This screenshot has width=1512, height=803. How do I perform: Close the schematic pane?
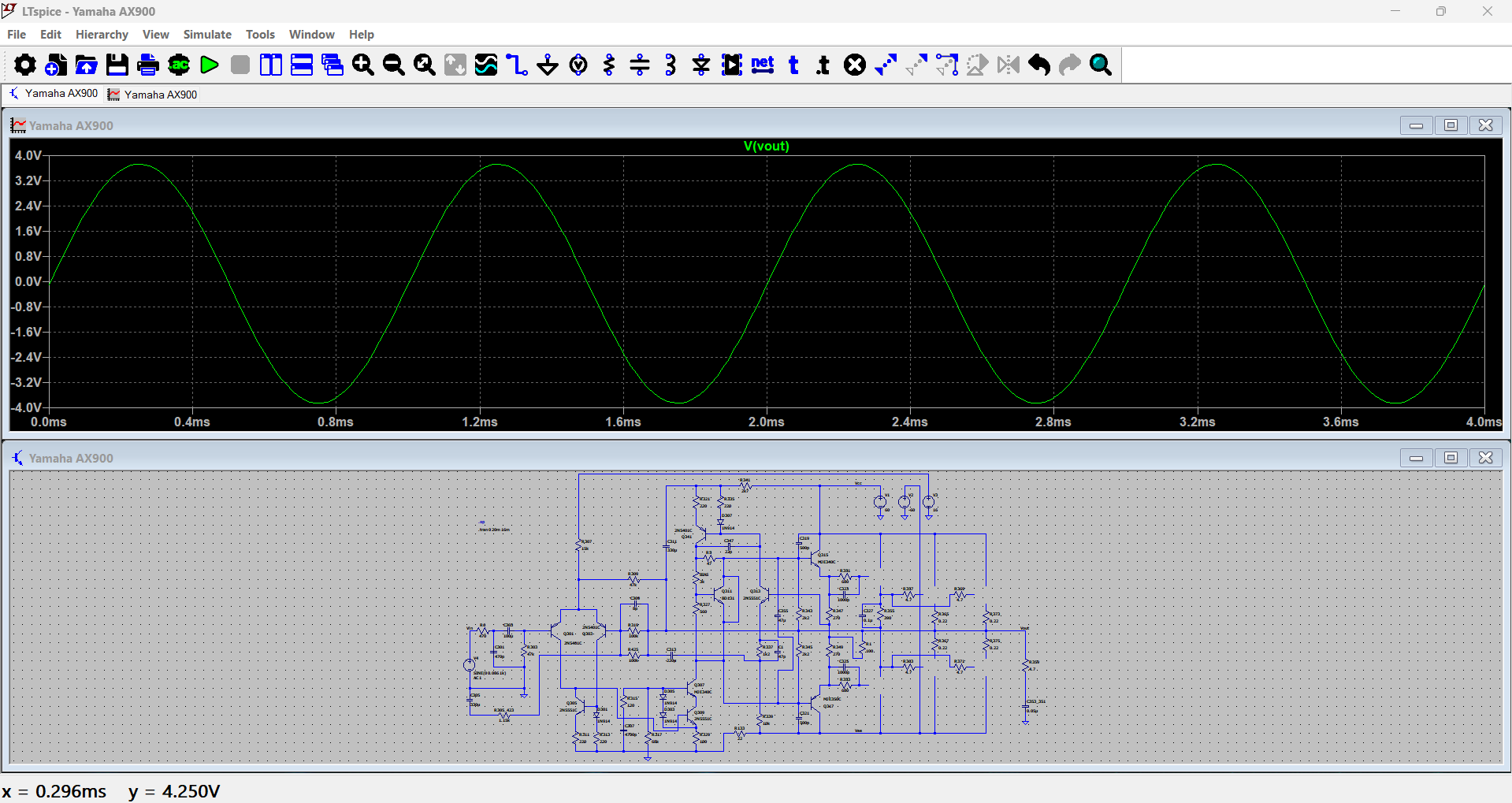[x=1485, y=458]
